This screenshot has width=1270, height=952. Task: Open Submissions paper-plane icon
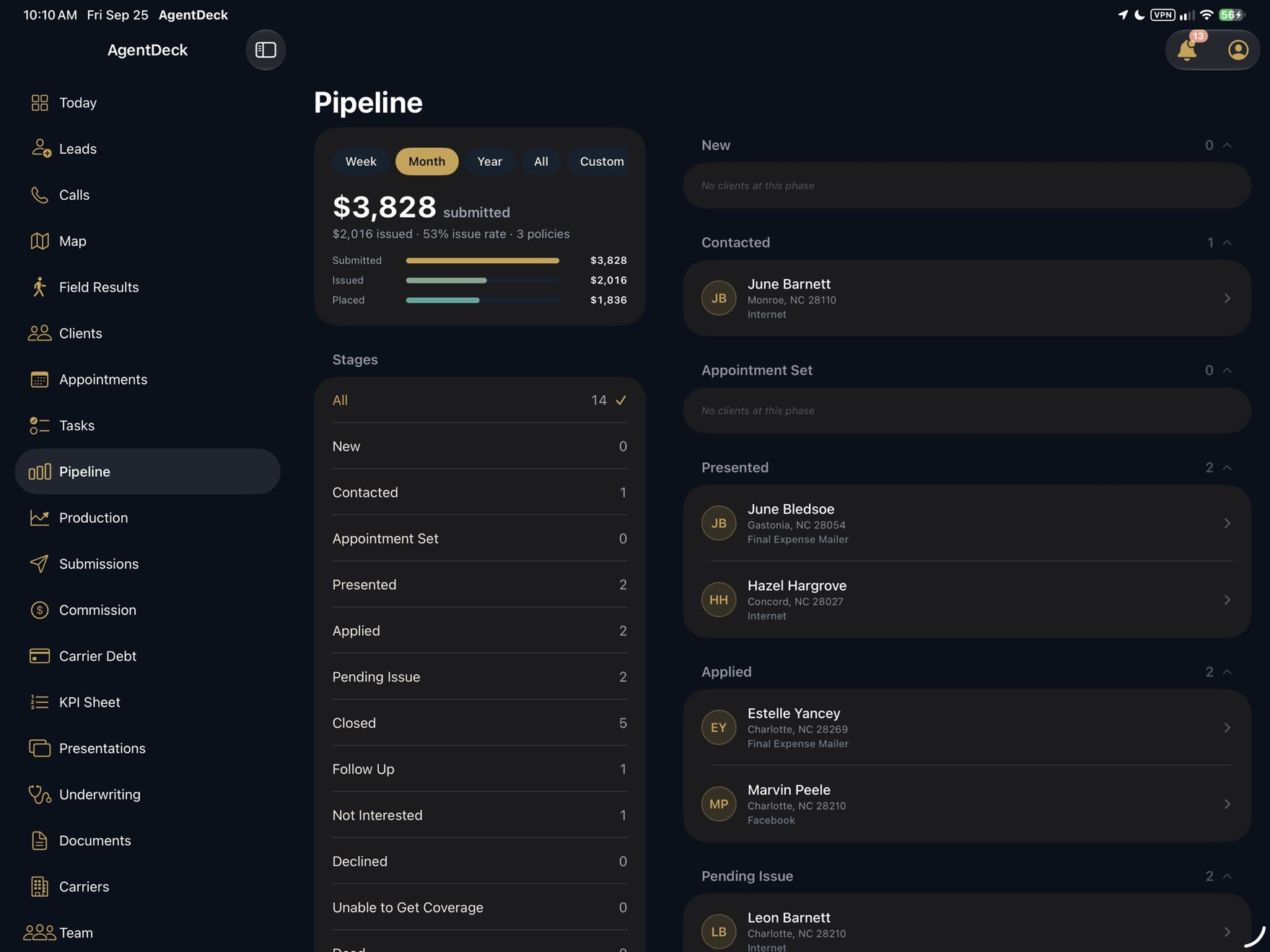click(40, 564)
